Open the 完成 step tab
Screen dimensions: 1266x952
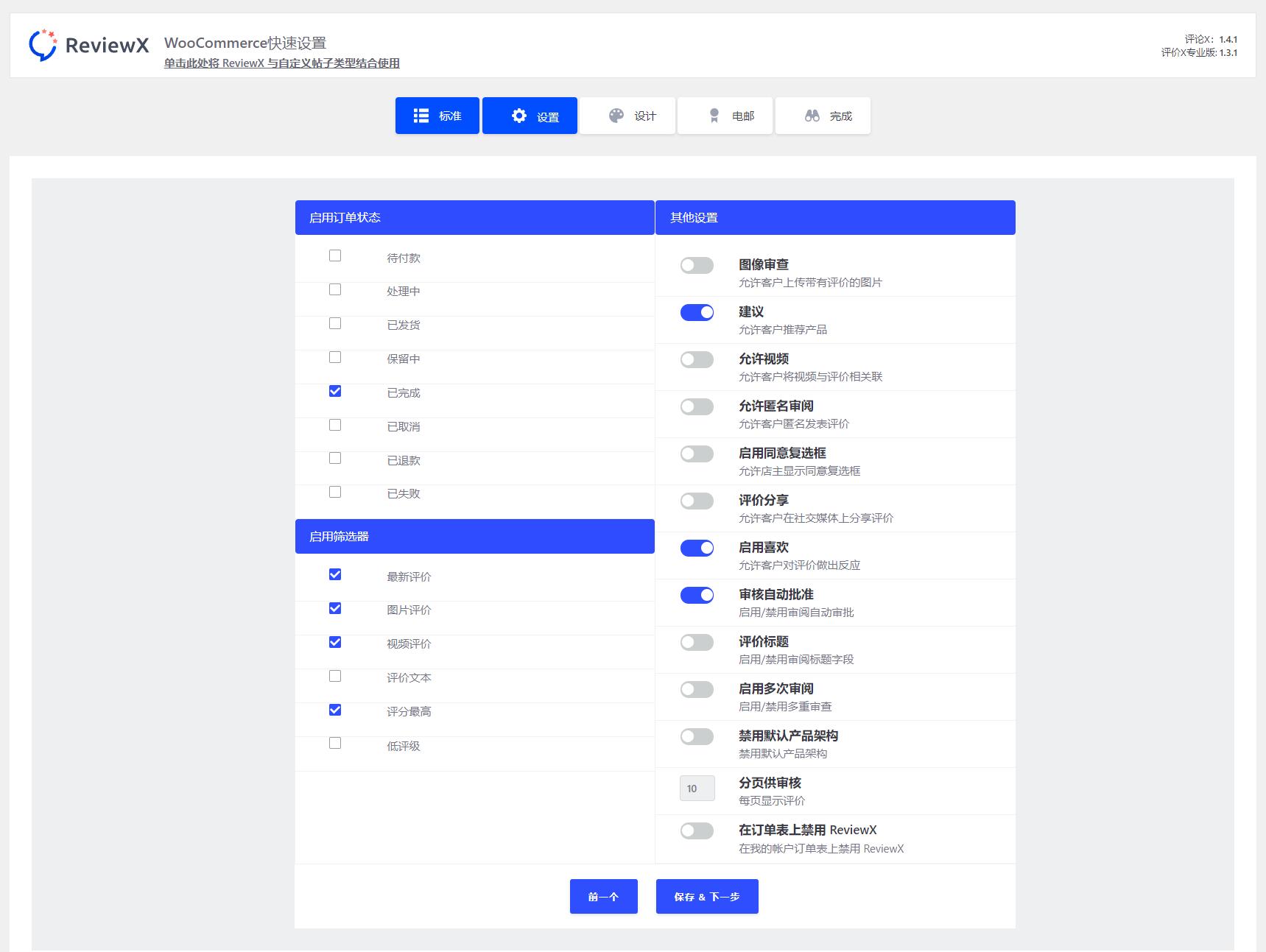click(823, 116)
